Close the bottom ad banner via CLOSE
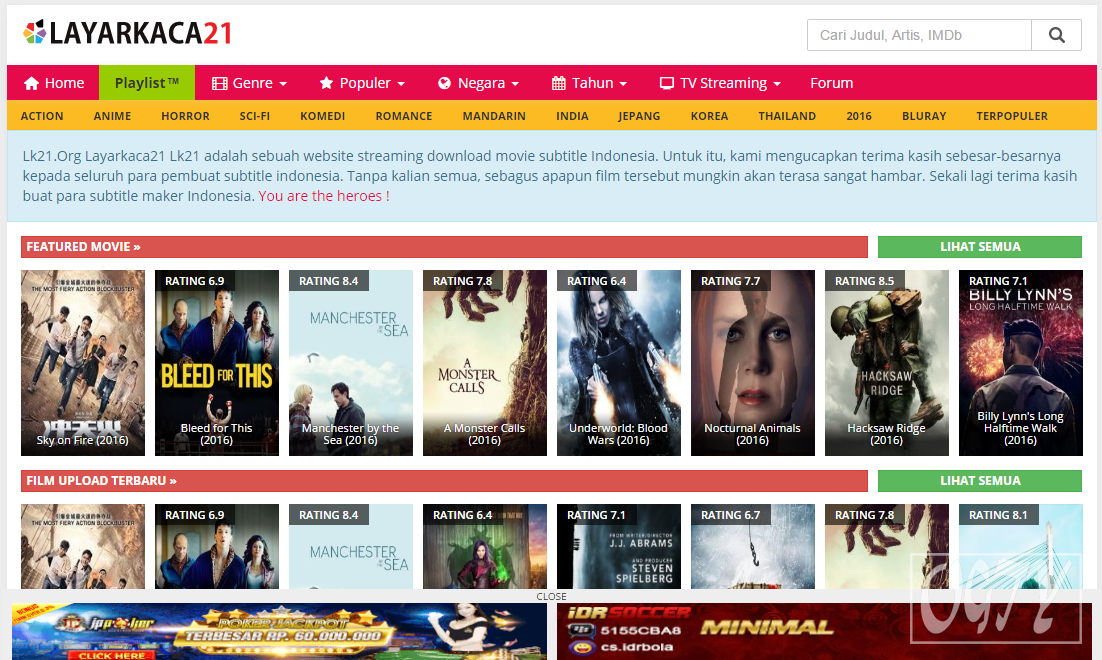1102x660 pixels. point(551,596)
